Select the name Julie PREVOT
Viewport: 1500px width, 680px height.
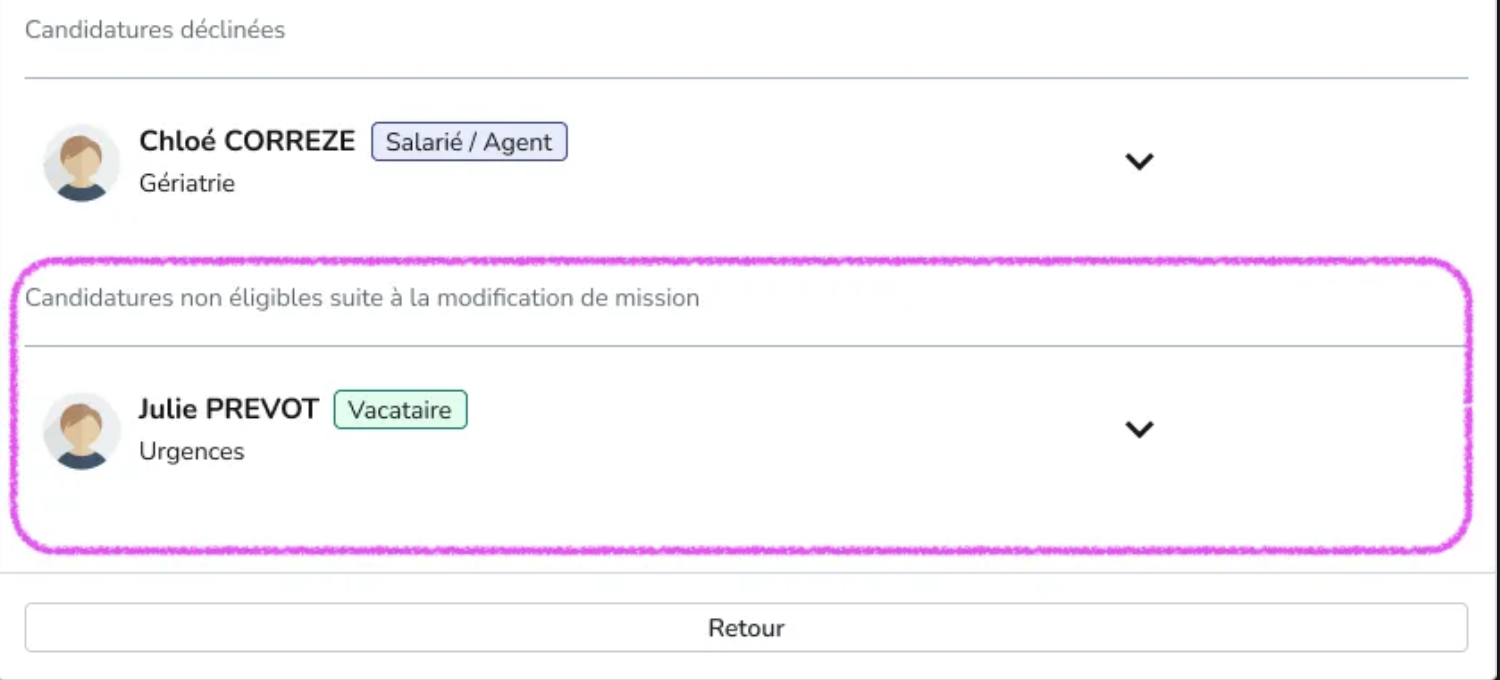pyautogui.click(x=228, y=409)
